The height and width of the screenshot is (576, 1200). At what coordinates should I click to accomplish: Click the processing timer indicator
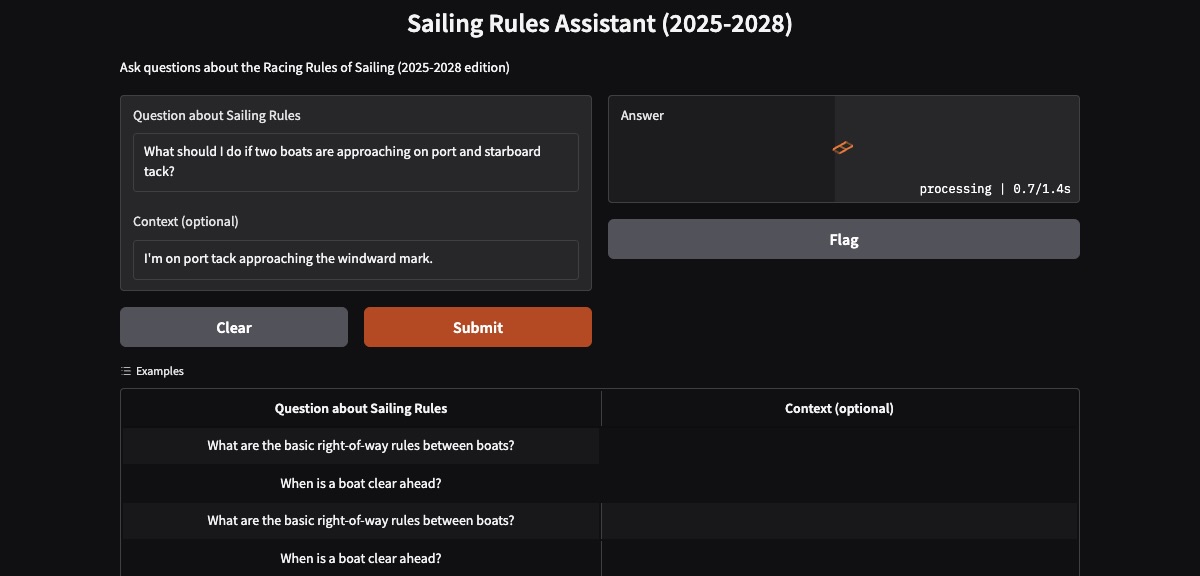(x=994, y=188)
